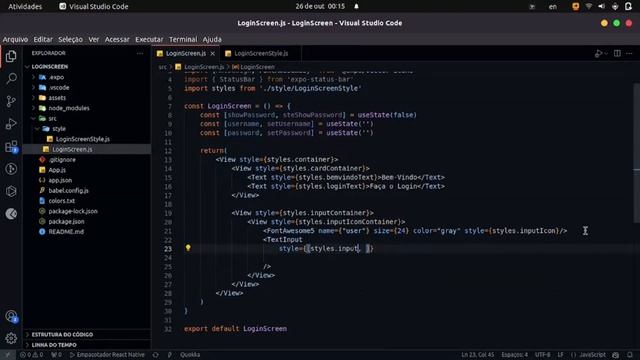This screenshot has width=640, height=360.
Task: Open Explorer panel more actions ellipsis
Action: (x=140, y=53)
